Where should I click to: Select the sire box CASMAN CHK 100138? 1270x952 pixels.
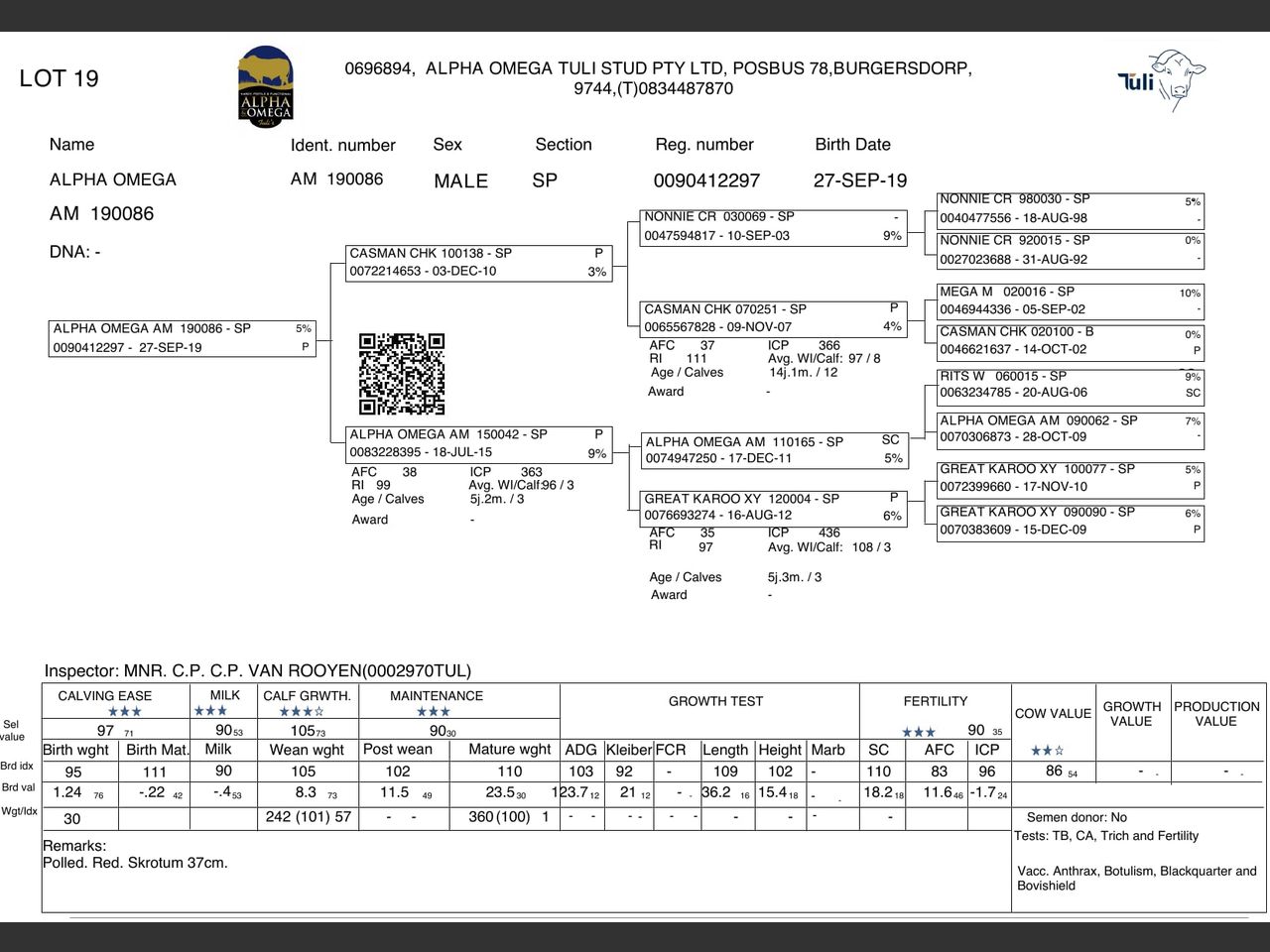pos(479,263)
